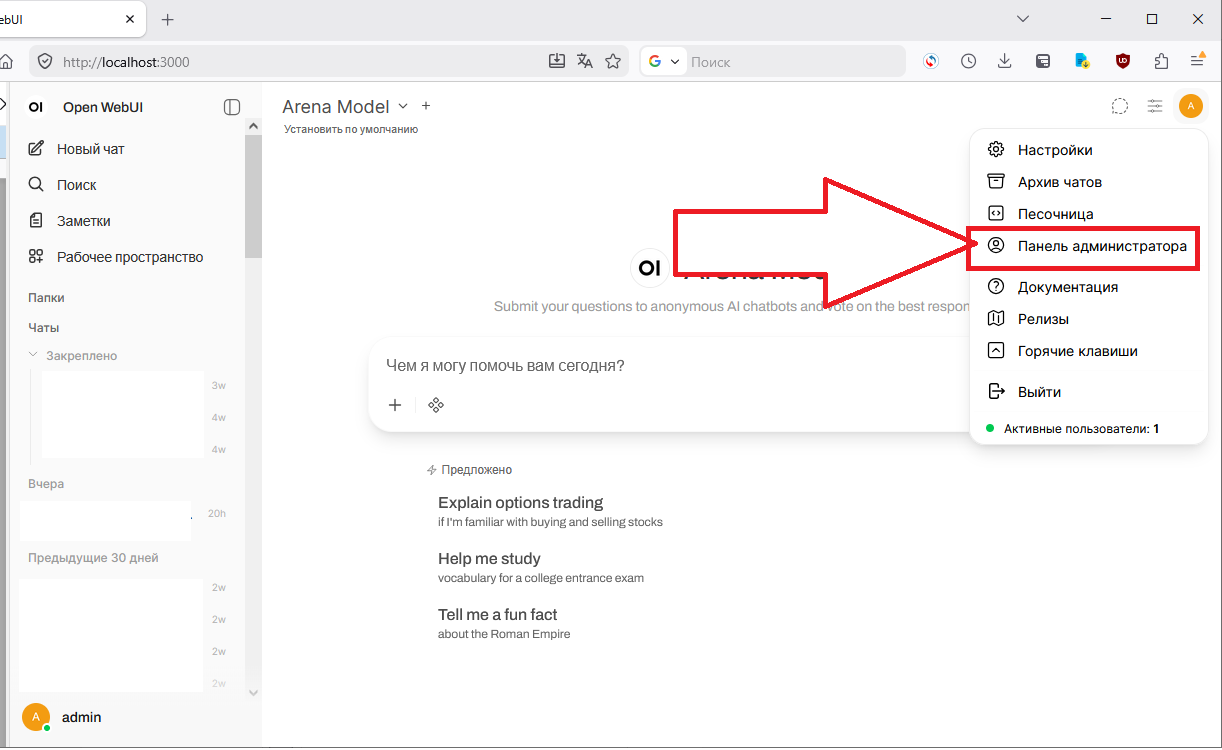Click Установить по умолчанию link
The height and width of the screenshot is (750, 1222).
point(351,130)
